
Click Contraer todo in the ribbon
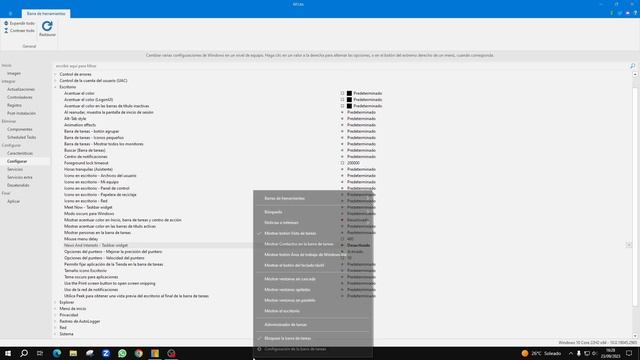click(19, 31)
